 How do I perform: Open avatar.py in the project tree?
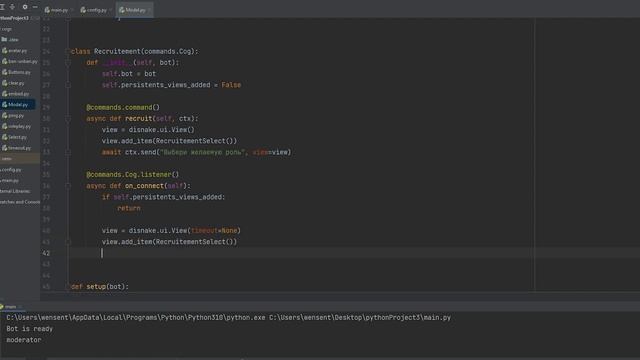point(15,51)
